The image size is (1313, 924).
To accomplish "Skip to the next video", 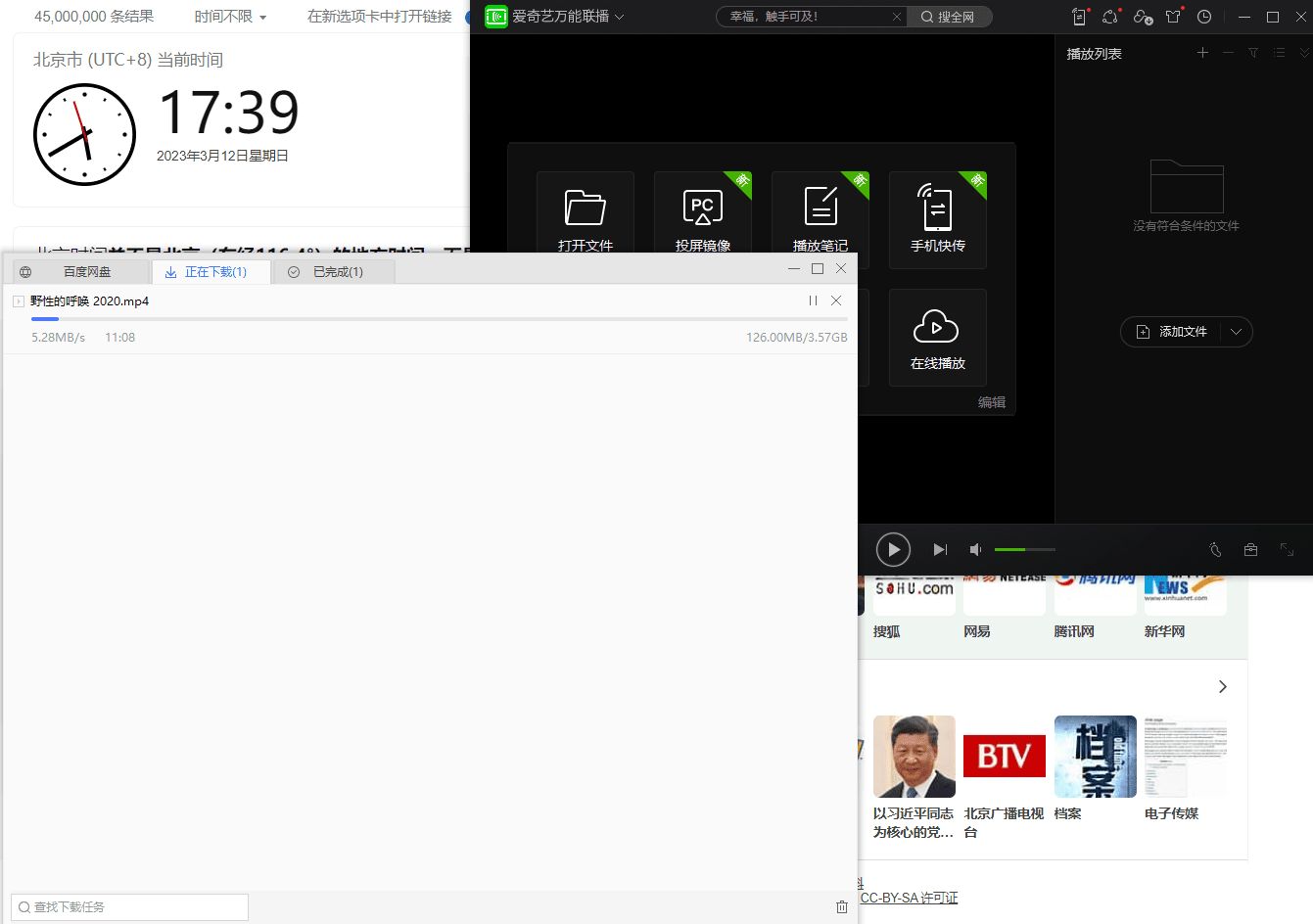I will (x=940, y=550).
